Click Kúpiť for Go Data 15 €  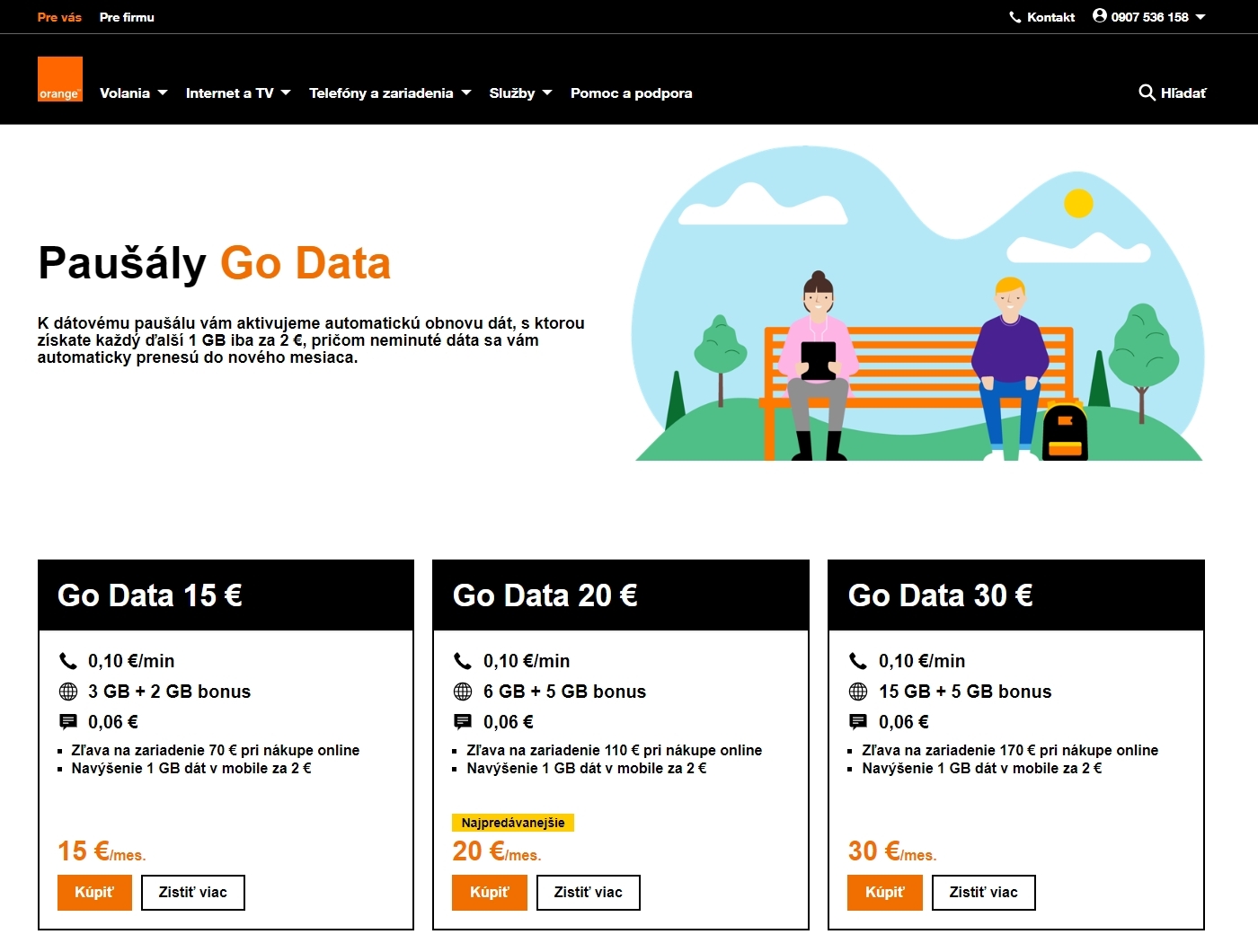tap(94, 893)
